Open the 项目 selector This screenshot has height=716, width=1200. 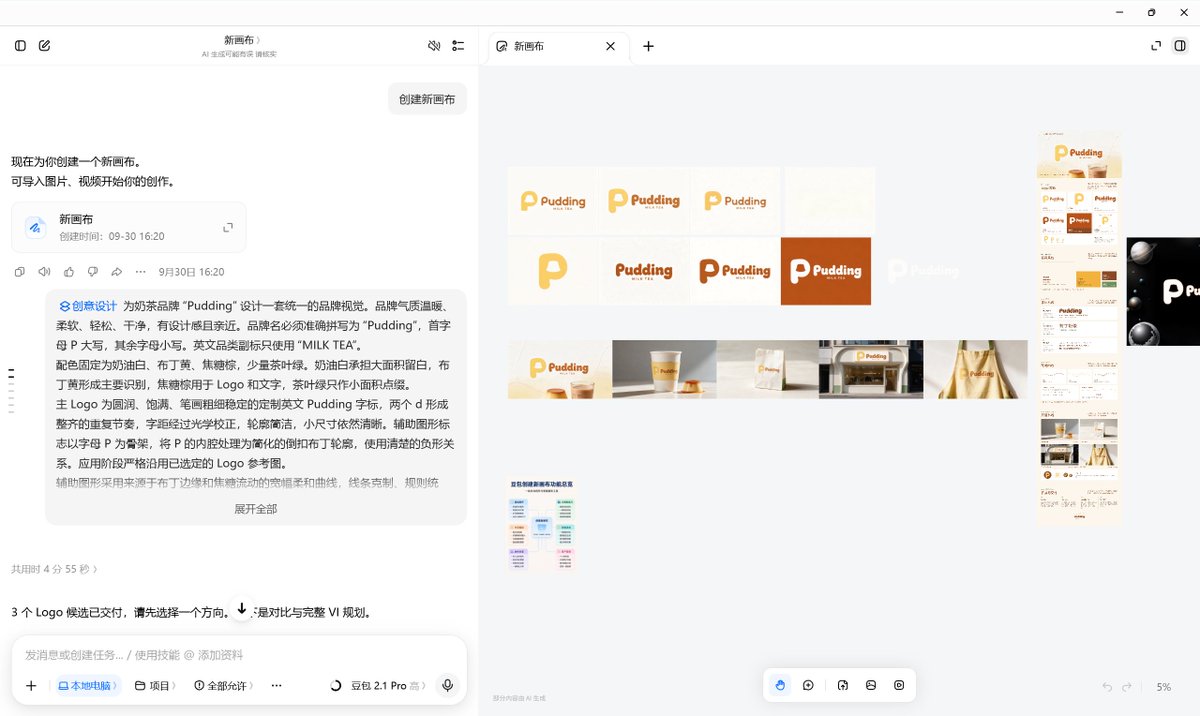155,686
